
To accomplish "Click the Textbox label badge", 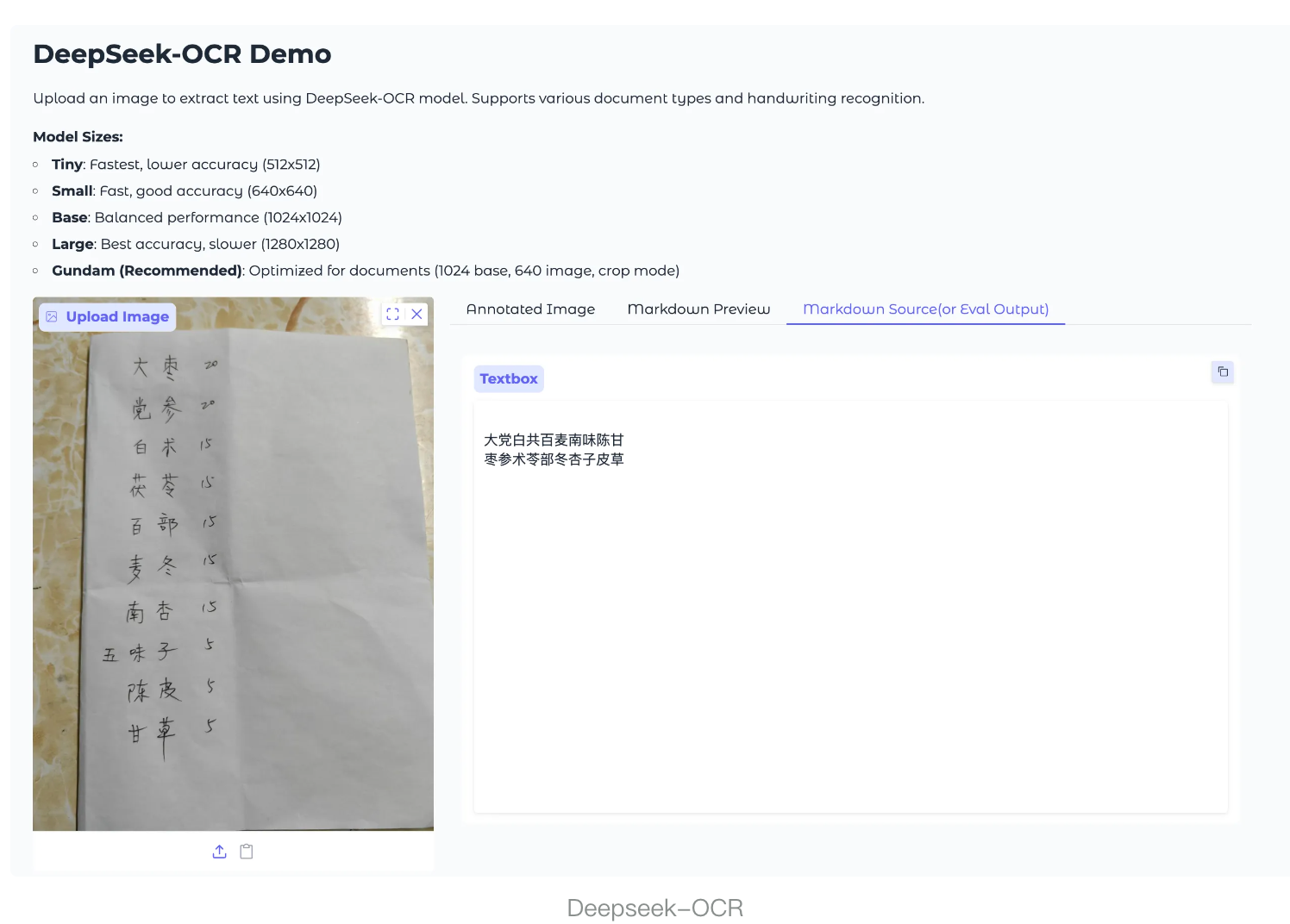I will (x=508, y=378).
